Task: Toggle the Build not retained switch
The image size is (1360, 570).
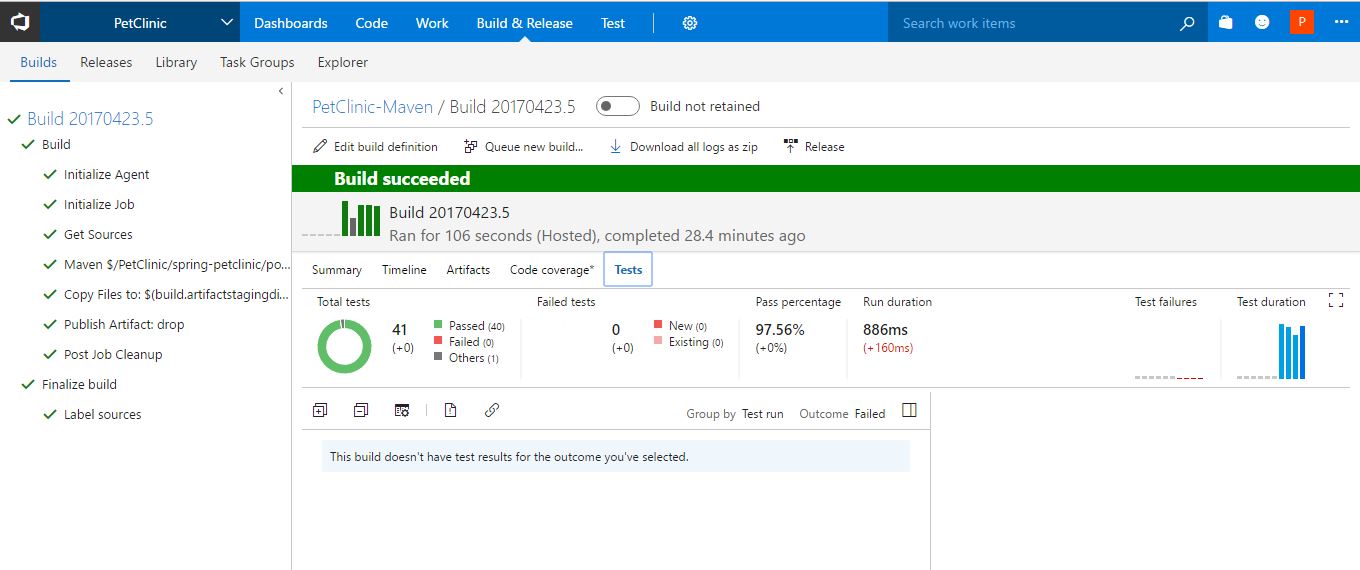Action: pyautogui.click(x=617, y=106)
